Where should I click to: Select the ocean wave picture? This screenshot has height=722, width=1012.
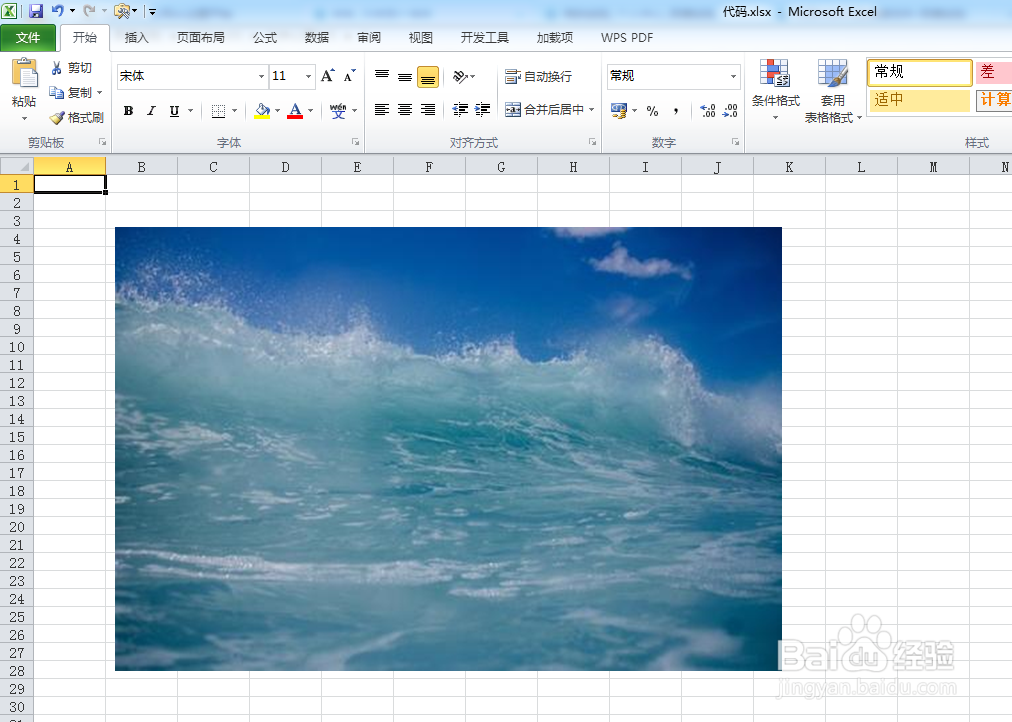(x=449, y=448)
